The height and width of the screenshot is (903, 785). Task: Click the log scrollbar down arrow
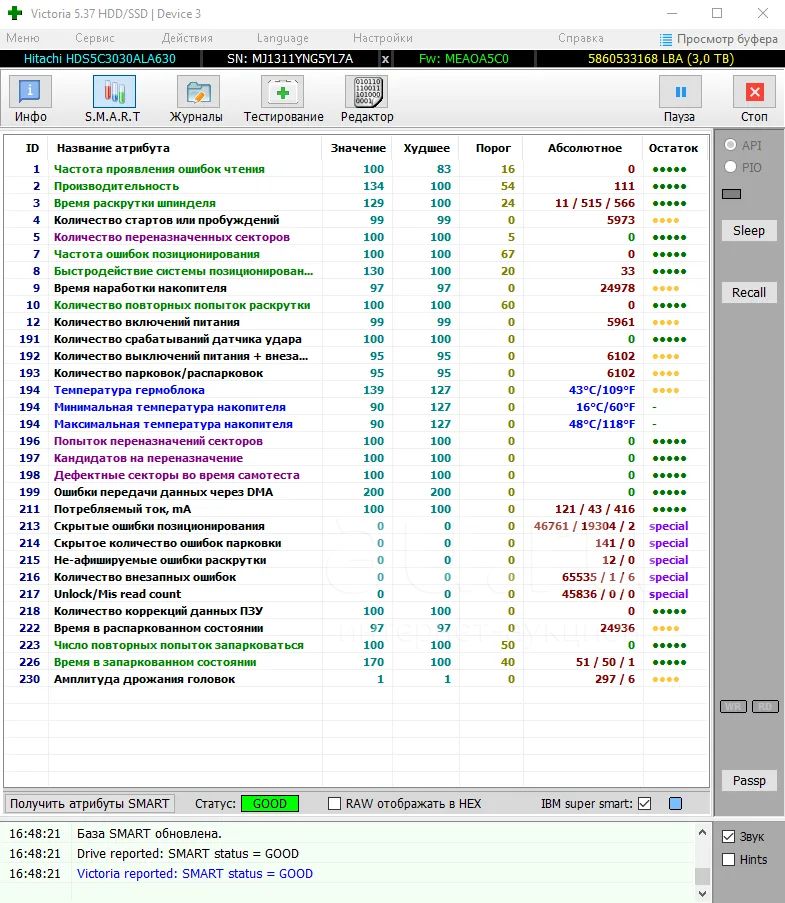tap(702, 894)
